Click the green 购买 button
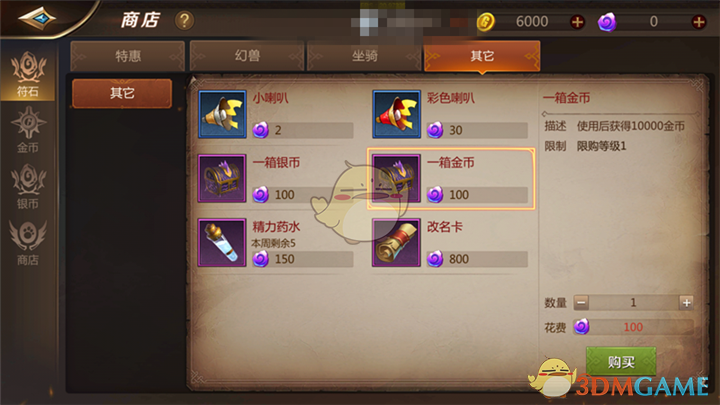The height and width of the screenshot is (405, 720). [621, 362]
